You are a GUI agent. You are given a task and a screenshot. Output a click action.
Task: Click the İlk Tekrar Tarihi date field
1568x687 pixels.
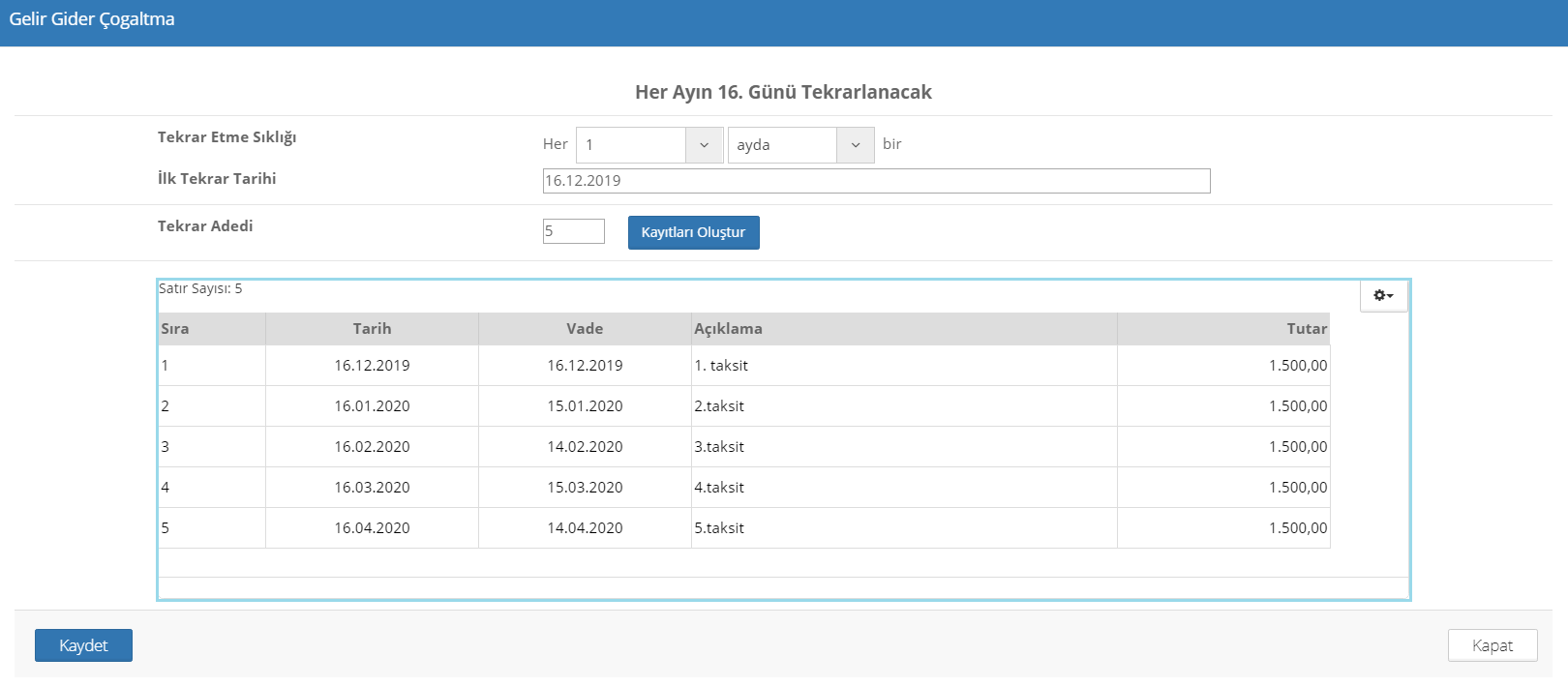(x=875, y=181)
